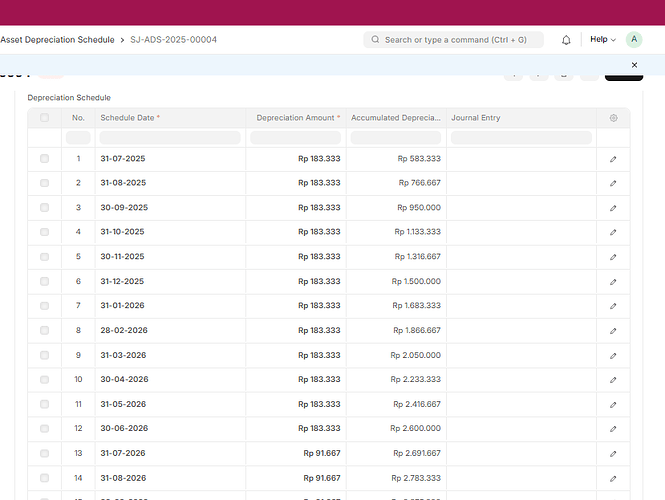Tick checkbox for row 12
665x500 pixels.
[45, 428]
